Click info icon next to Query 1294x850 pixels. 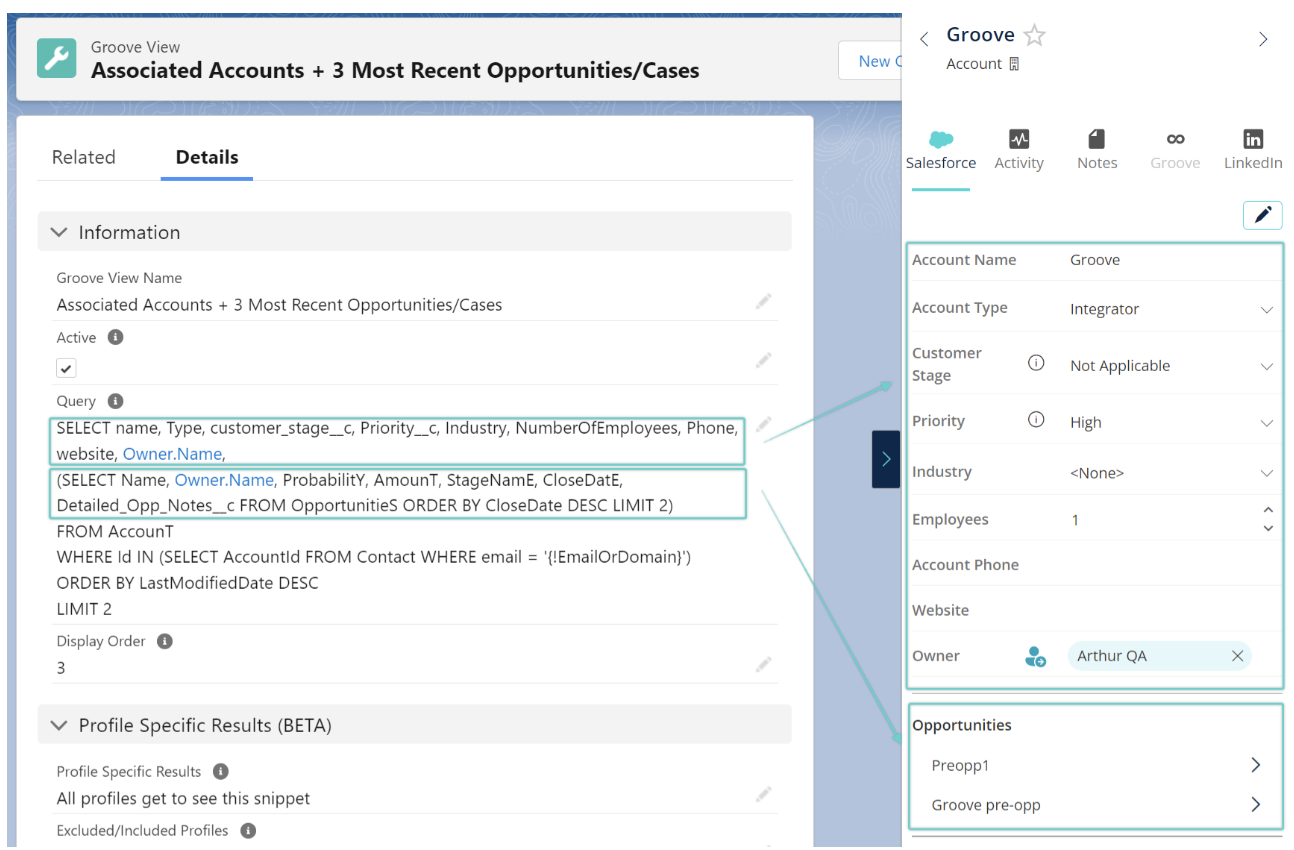click(115, 401)
